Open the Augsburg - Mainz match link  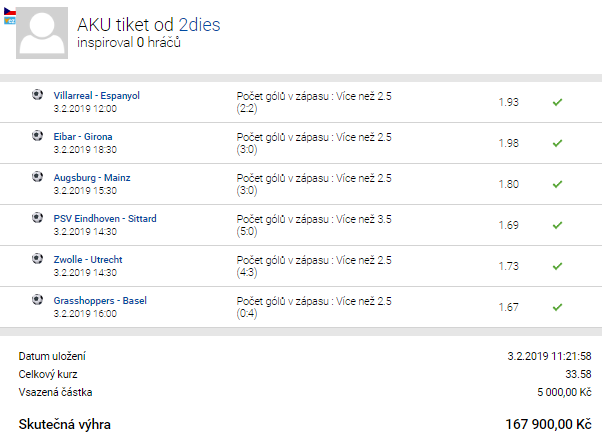pyautogui.click(x=92, y=178)
